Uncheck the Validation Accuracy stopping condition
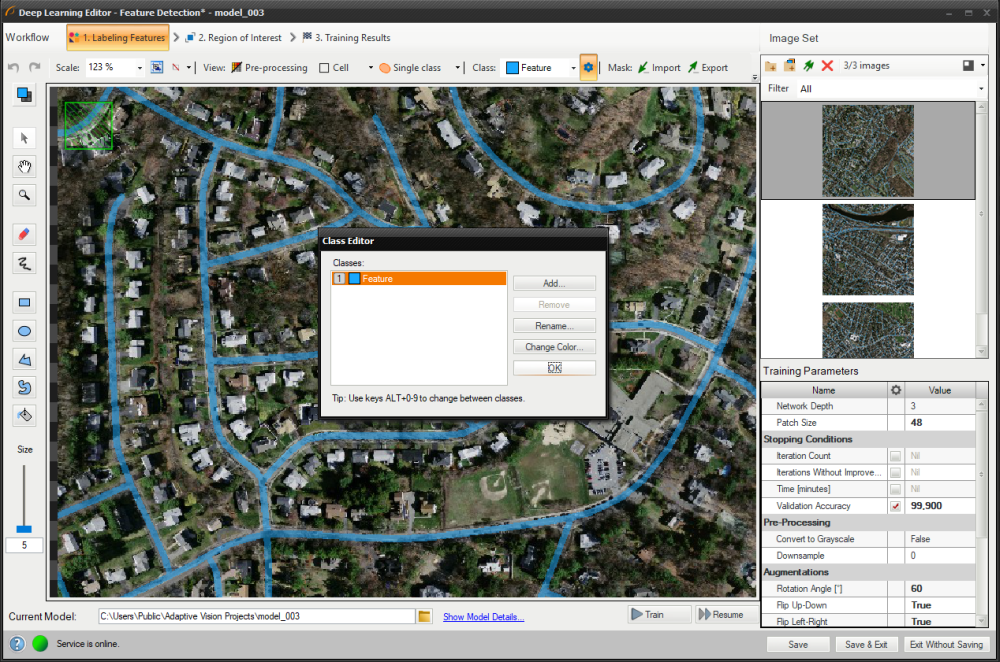This screenshot has width=1000, height=662. (x=895, y=506)
